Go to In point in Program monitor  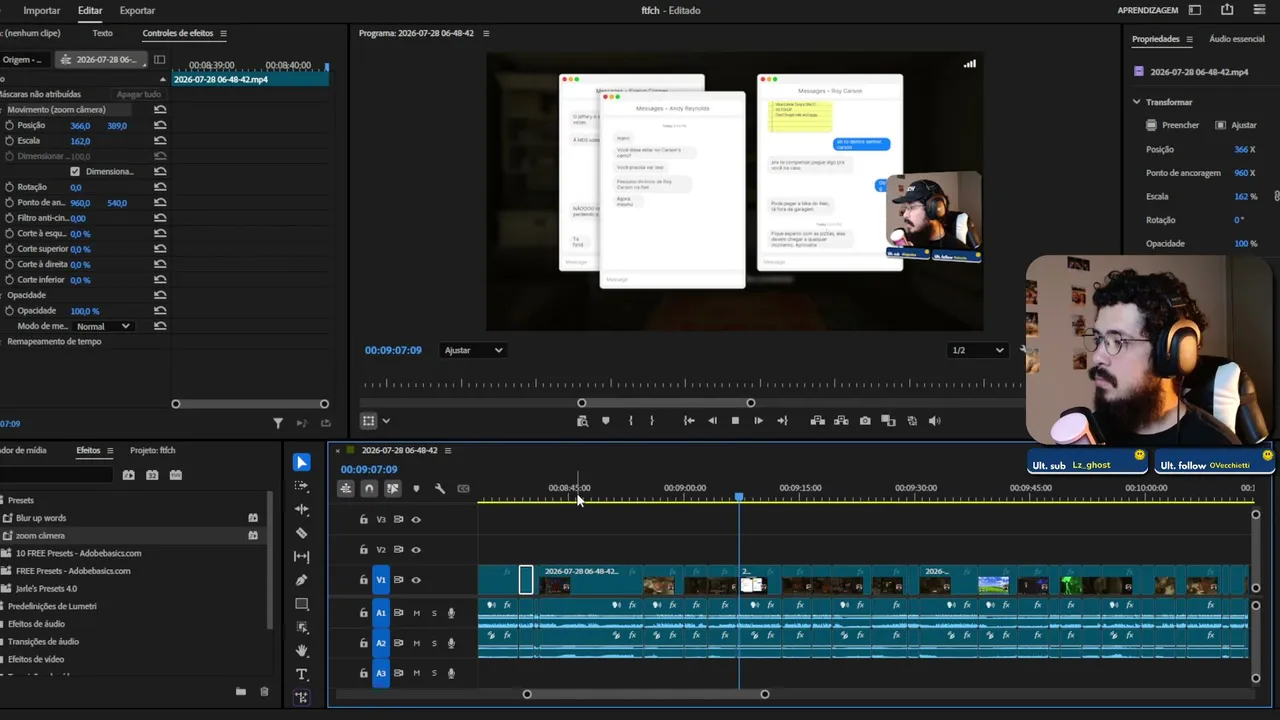pyautogui.click(x=689, y=421)
